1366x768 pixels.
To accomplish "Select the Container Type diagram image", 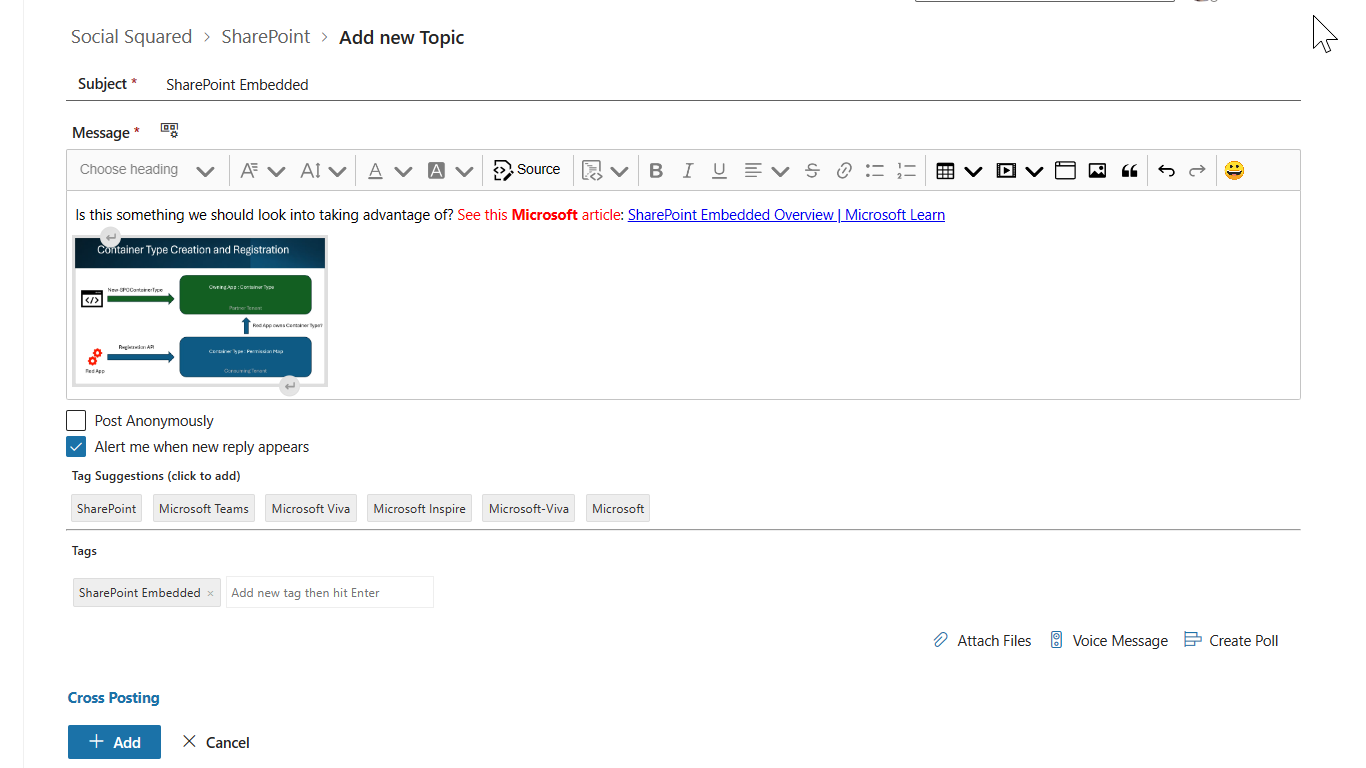I will pos(200,311).
